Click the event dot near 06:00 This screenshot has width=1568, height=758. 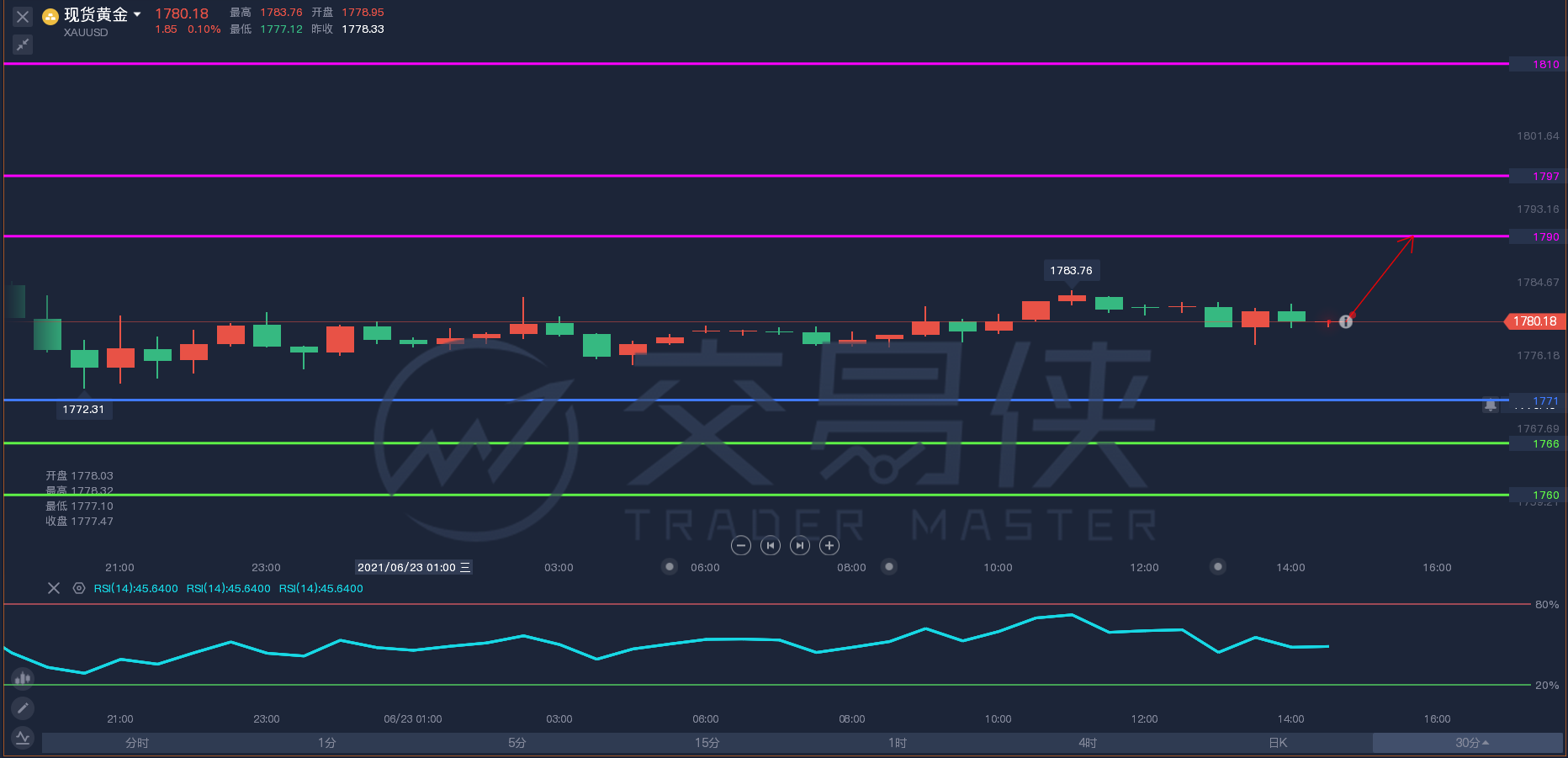pos(670,567)
